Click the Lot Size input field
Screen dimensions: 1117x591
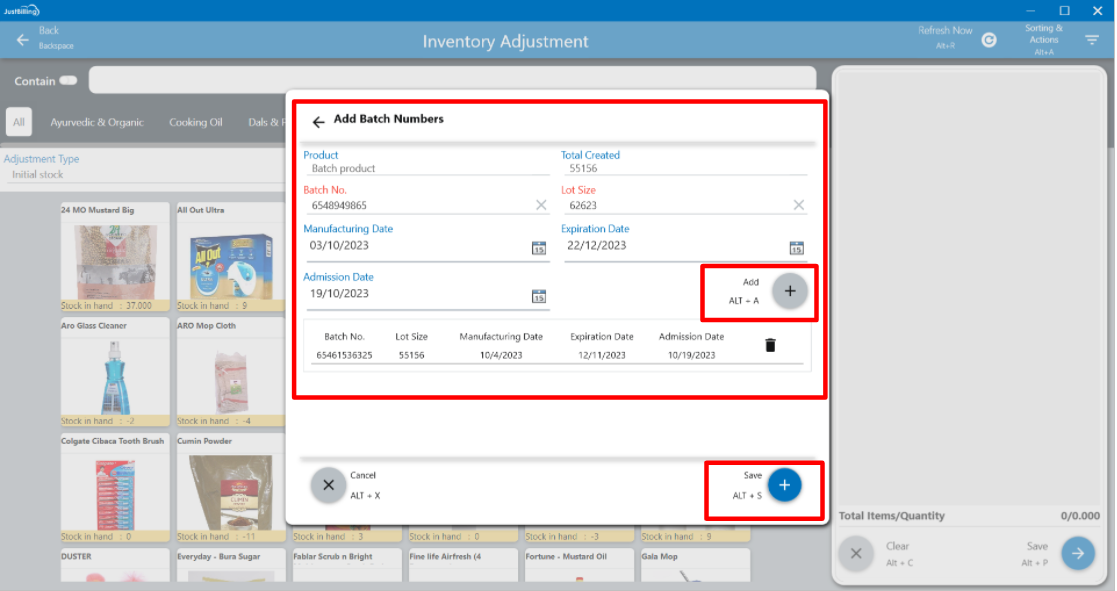pos(676,206)
